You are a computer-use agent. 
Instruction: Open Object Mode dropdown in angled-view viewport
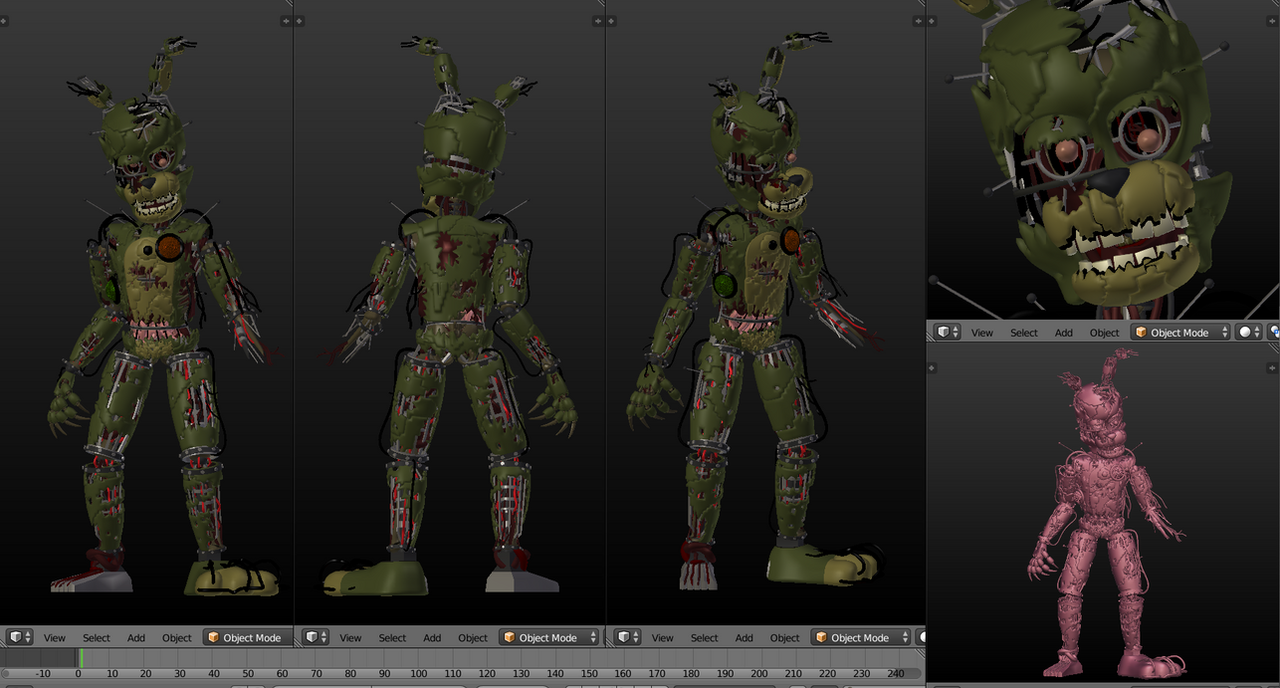861,637
